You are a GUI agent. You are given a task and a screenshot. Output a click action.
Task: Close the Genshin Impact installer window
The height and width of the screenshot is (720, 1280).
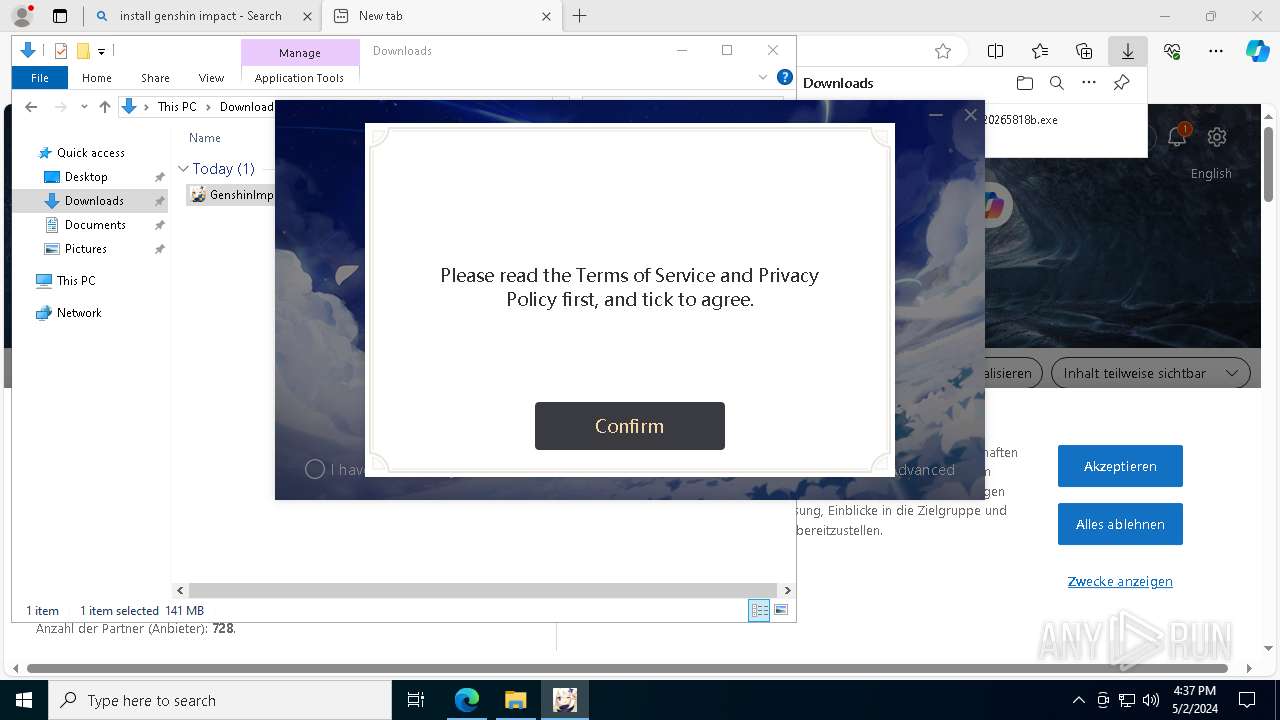coord(970,115)
